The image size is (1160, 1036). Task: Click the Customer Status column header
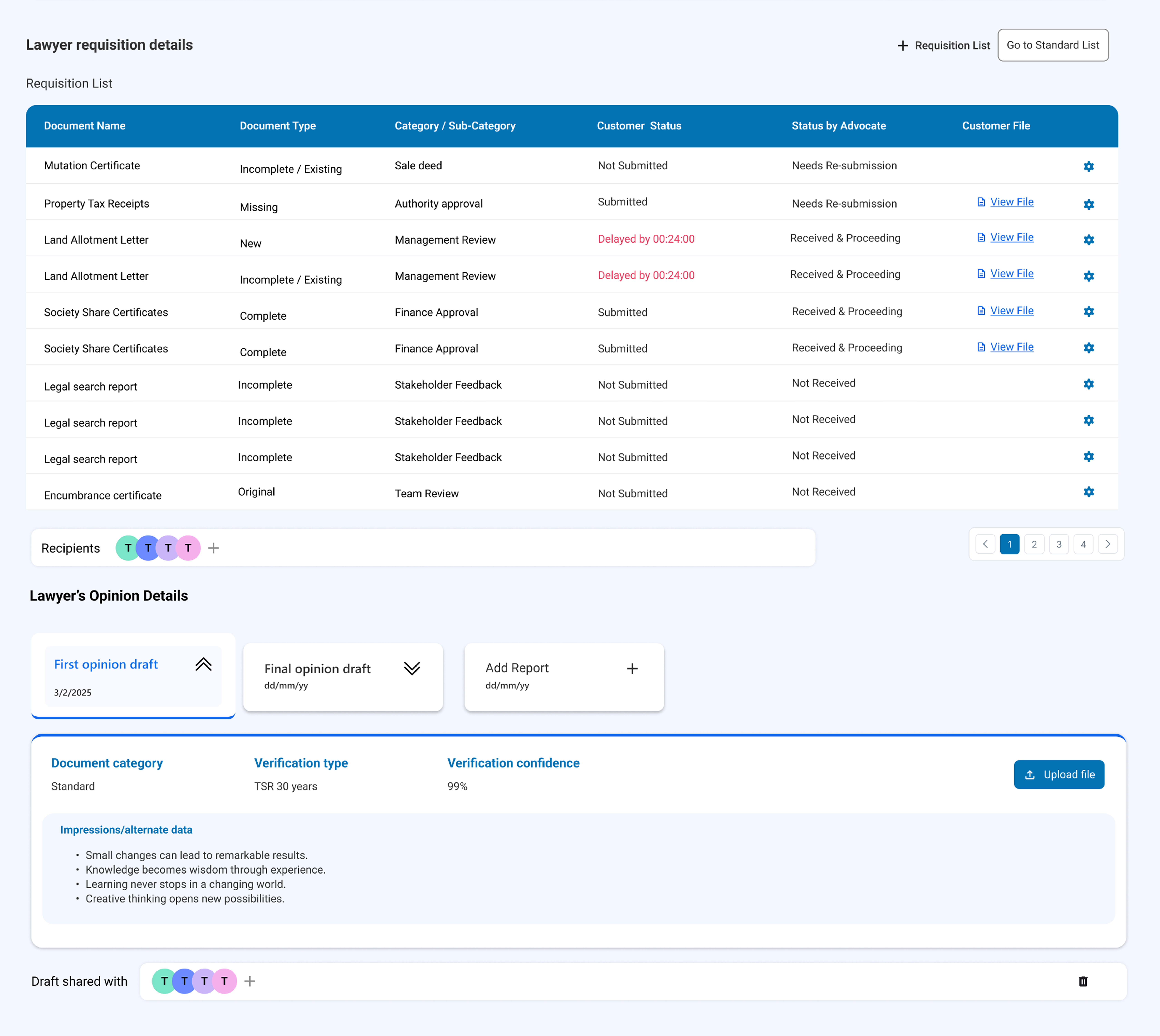pos(639,126)
